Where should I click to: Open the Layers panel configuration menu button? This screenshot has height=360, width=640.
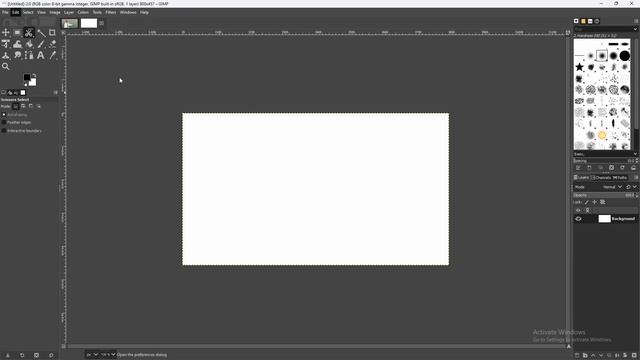click(636, 178)
